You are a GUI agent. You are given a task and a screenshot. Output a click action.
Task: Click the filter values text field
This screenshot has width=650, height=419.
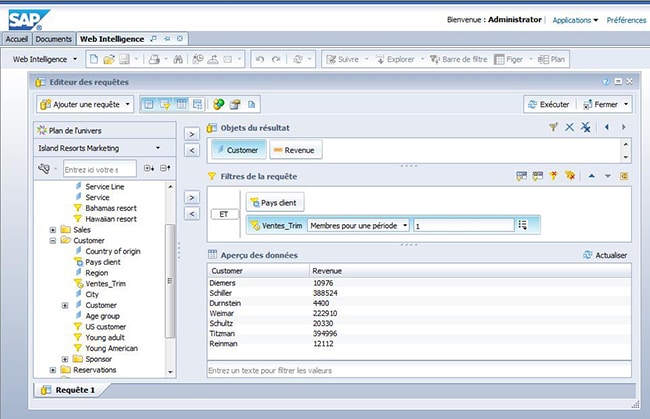click(419, 370)
